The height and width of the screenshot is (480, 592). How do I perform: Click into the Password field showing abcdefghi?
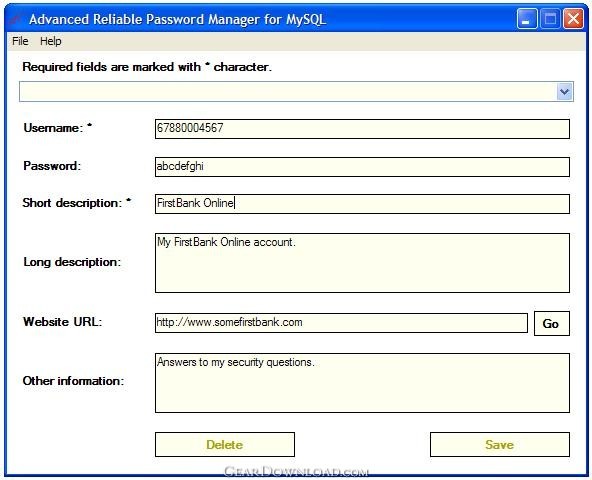click(x=362, y=167)
